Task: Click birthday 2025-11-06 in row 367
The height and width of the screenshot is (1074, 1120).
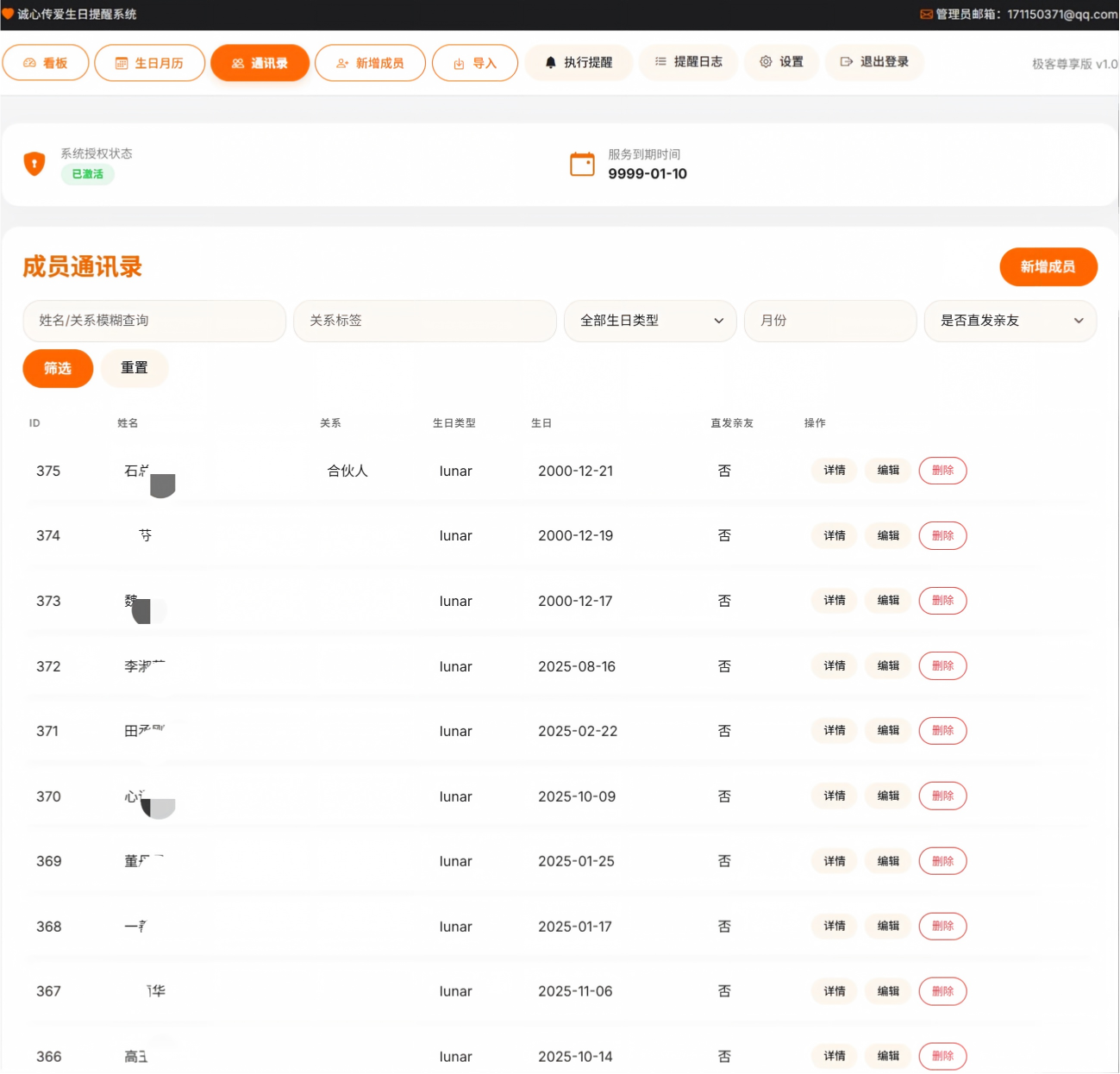Action: tap(575, 991)
